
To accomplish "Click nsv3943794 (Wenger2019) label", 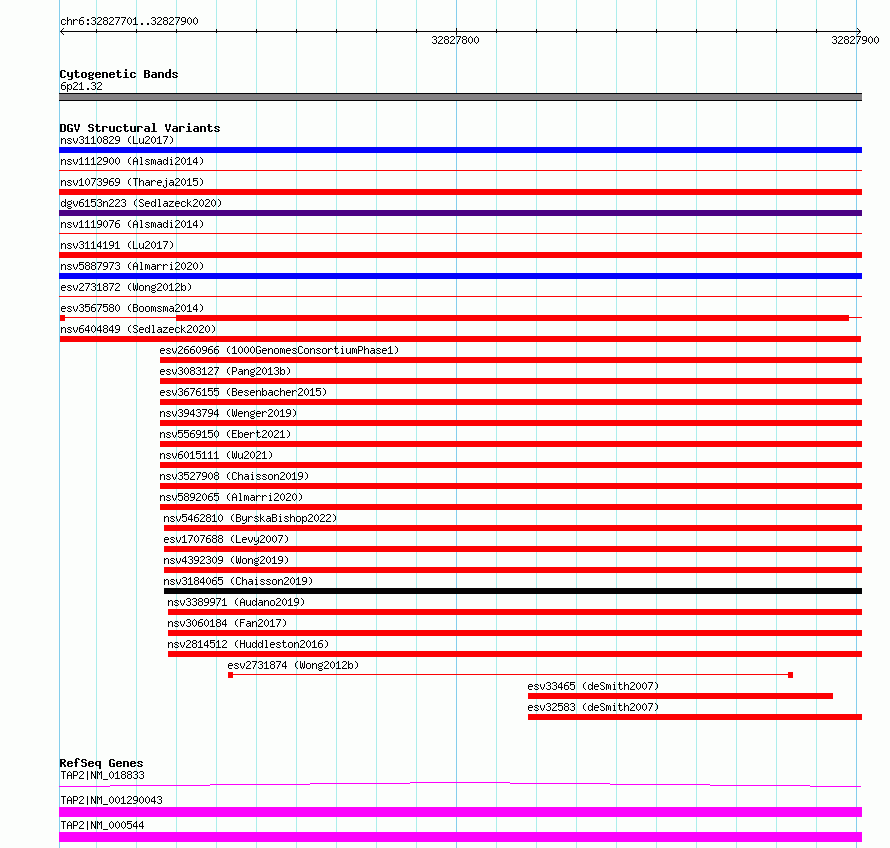I will pyautogui.click(x=228, y=413).
